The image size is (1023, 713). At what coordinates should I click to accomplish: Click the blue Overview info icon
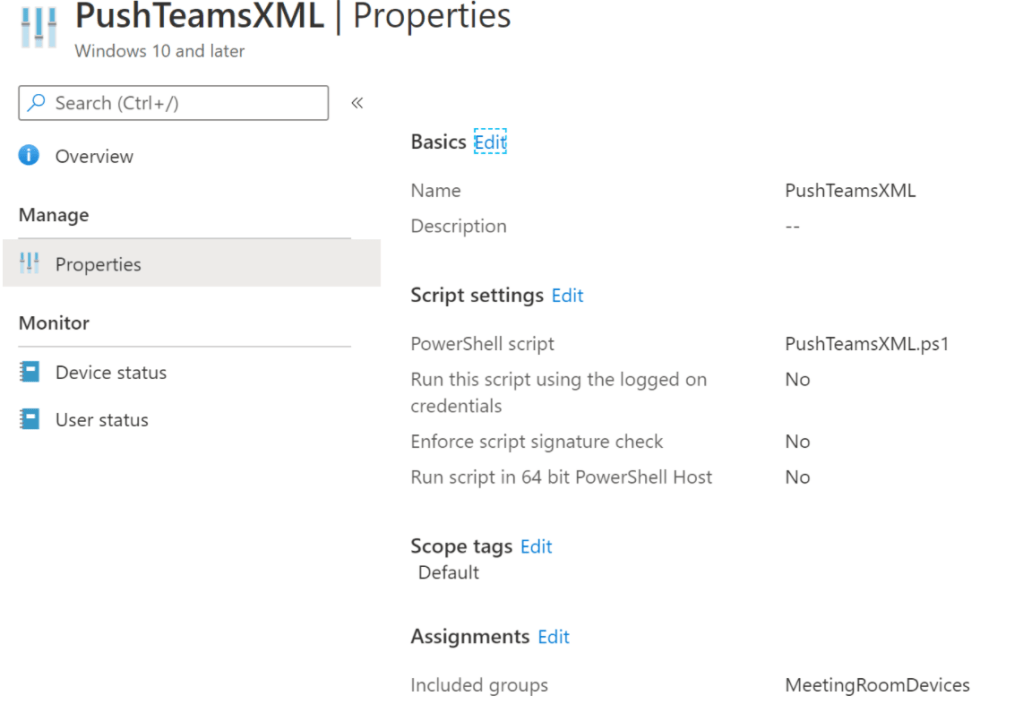(30, 156)
